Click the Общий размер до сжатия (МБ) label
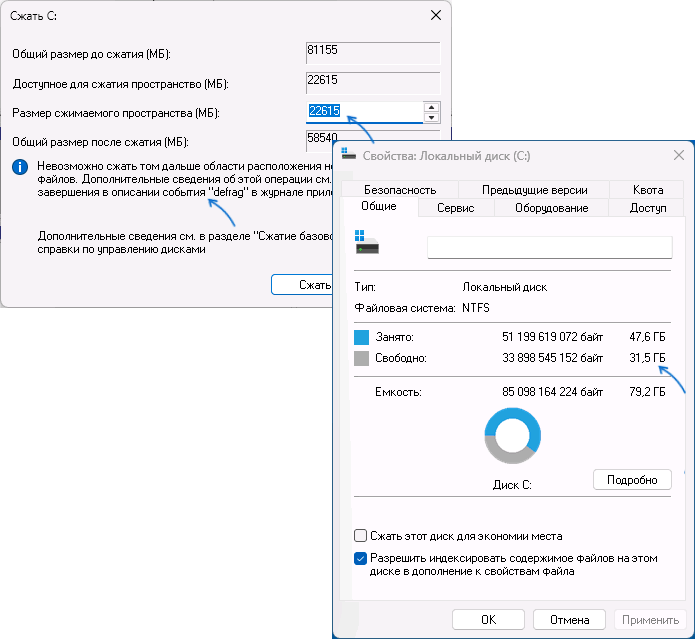Screen dimensions: 695x639 point(91,54)
